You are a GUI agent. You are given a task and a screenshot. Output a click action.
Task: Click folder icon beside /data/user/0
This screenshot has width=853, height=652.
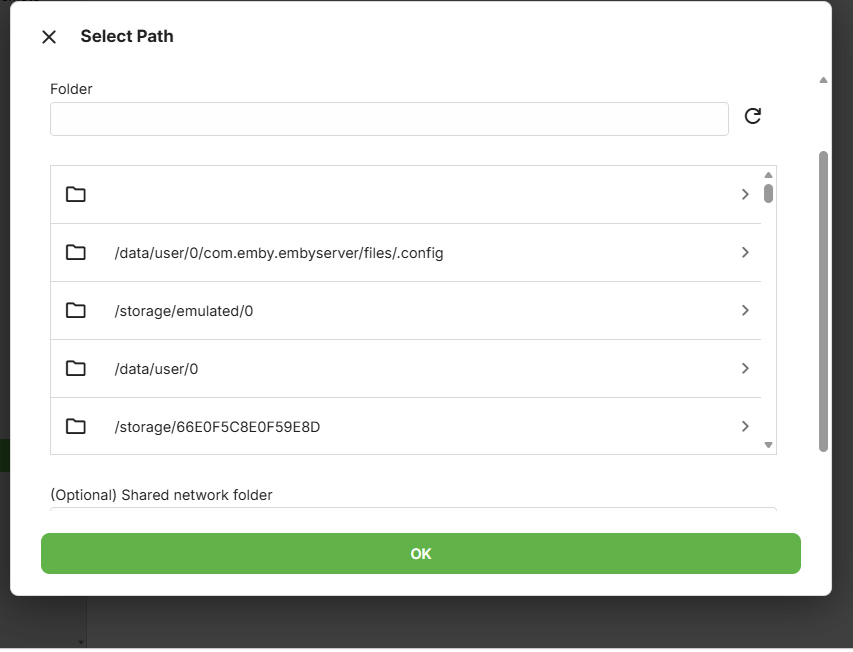[76, 368]
